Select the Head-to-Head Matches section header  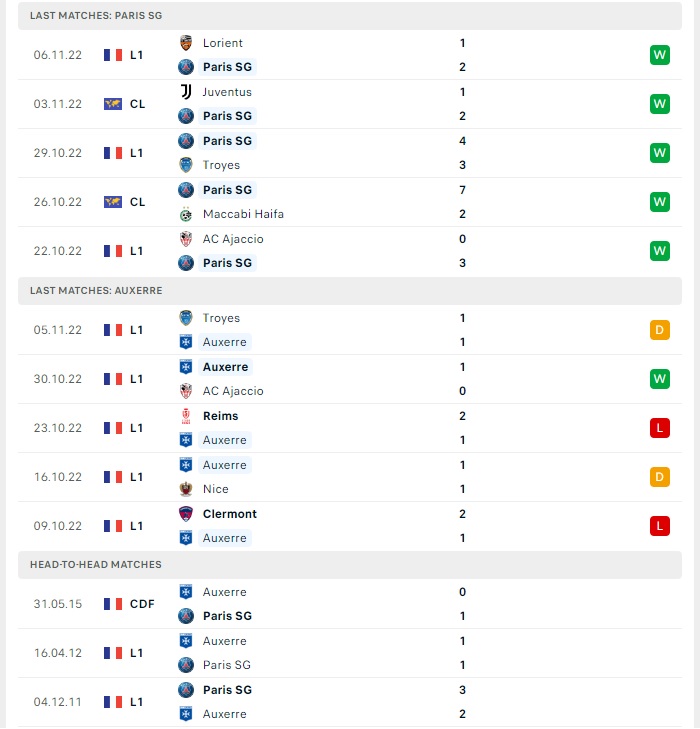[x=350, y=564]
